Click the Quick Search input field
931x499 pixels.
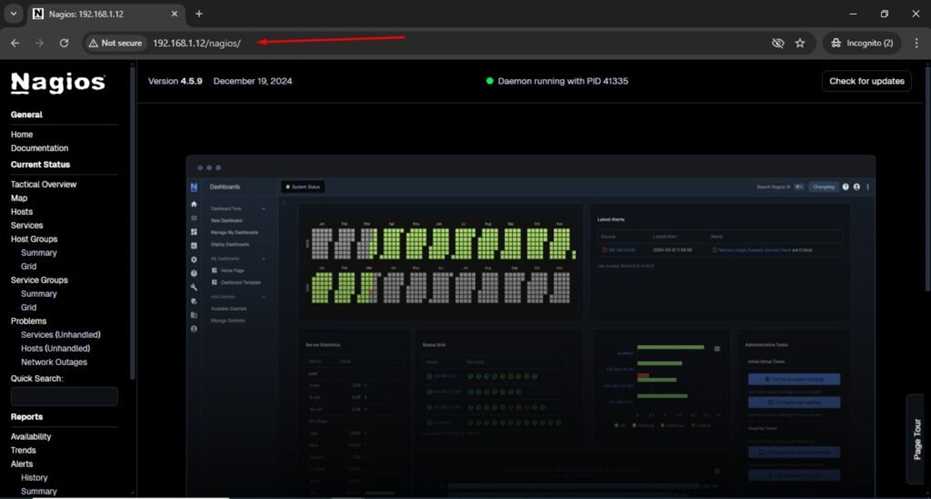[x=64, y=396]
